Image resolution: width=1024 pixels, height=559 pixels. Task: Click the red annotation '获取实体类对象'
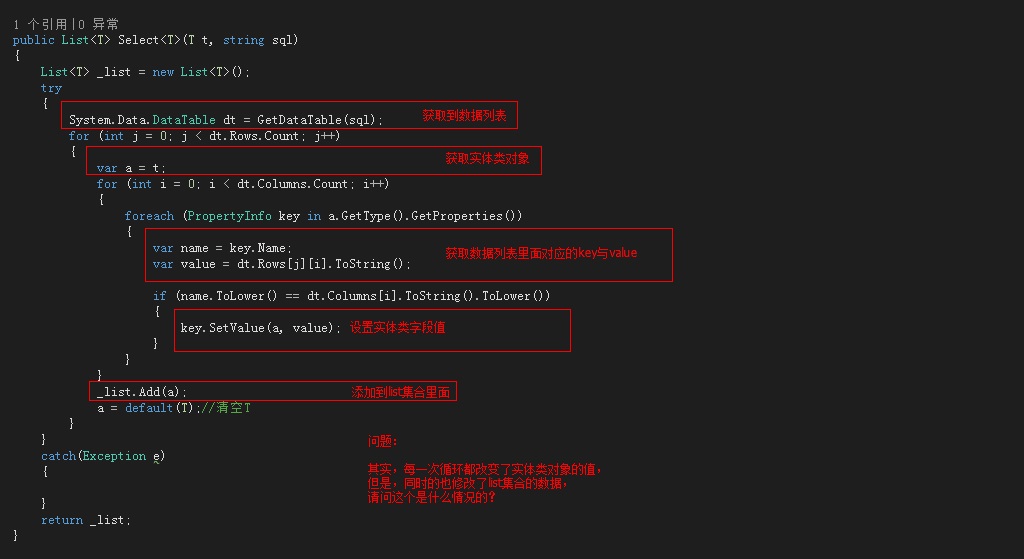[x=487, y=158]
